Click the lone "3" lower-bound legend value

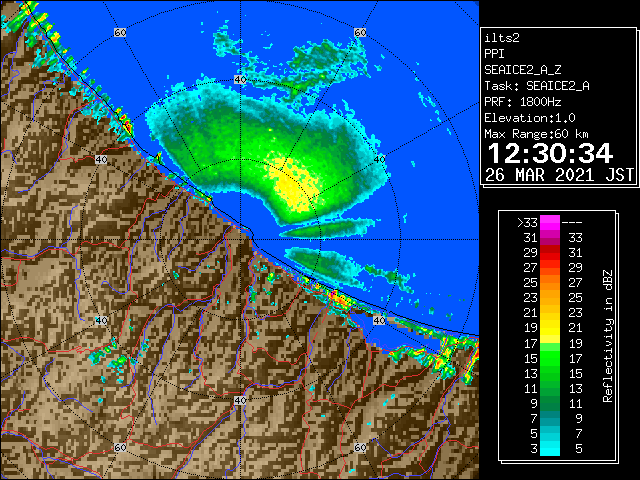(534, 449)
